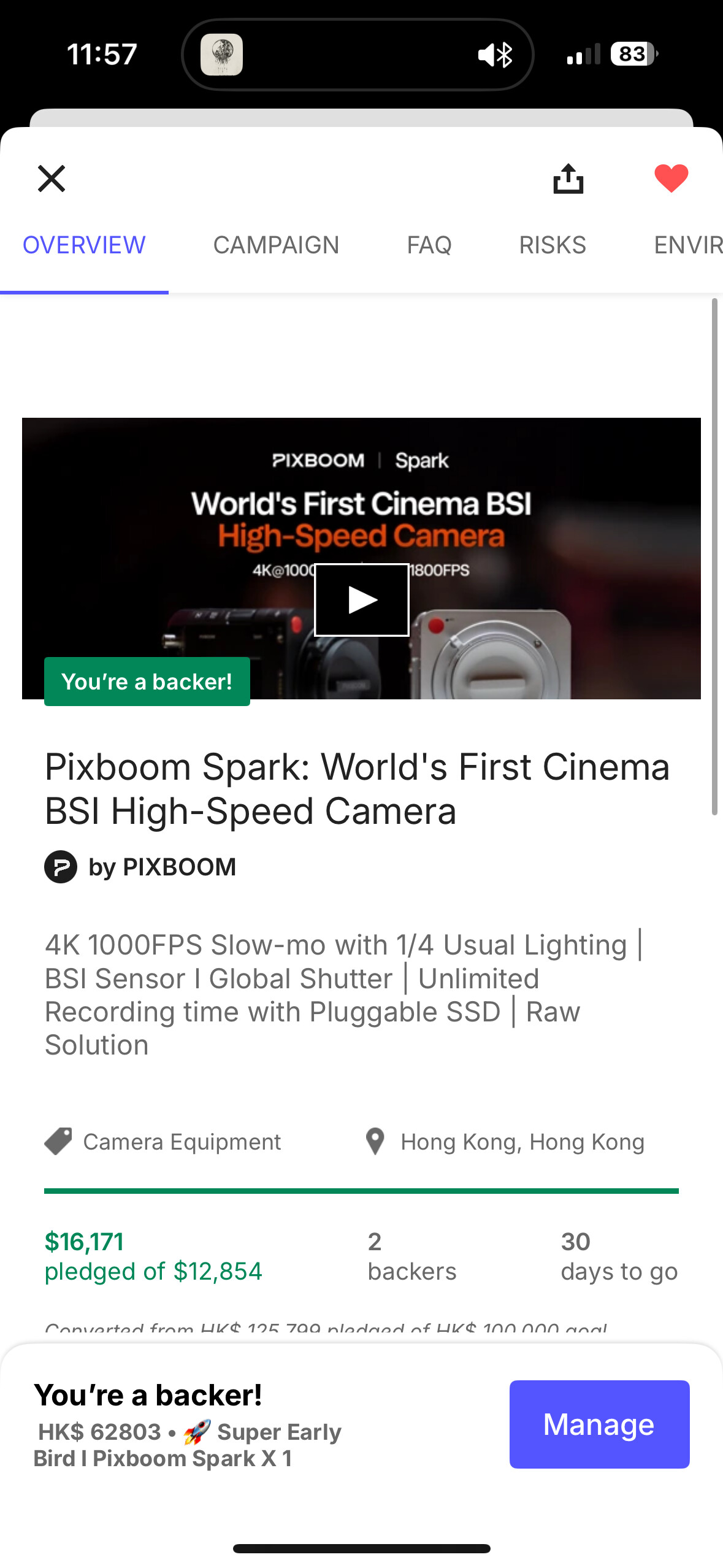
Task: Open the Hong Kong, Hong Kong location link
Action: (522, 1142)
